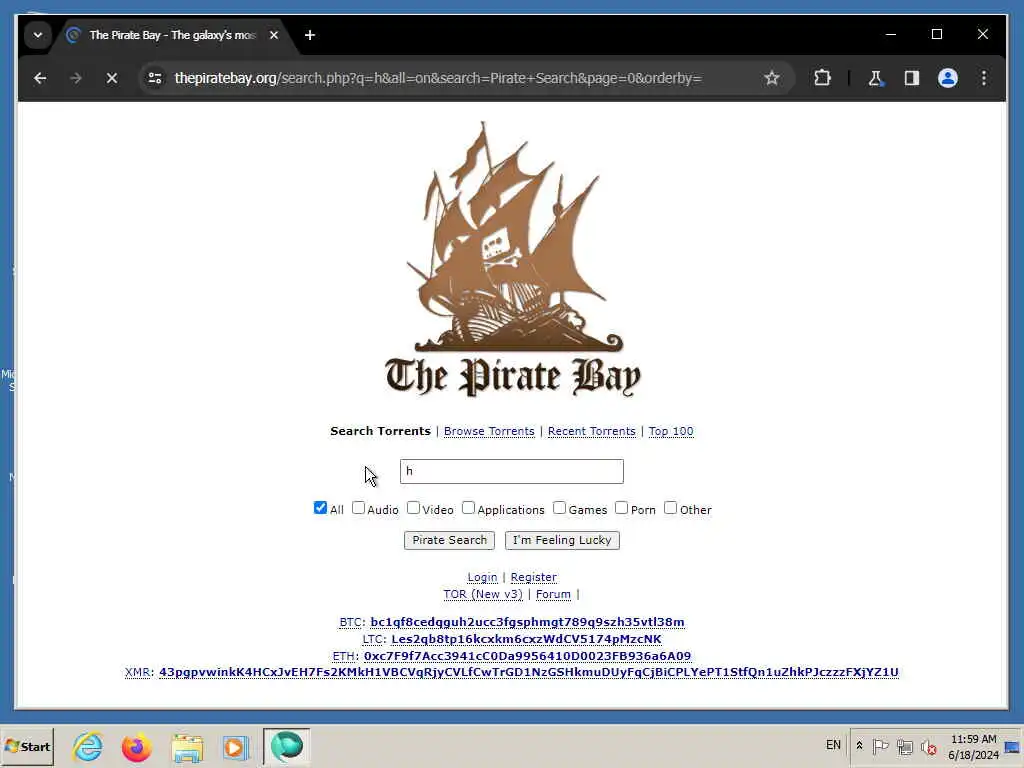
Task: Click the Pirate Search button
Action: [x=449, y=540]
